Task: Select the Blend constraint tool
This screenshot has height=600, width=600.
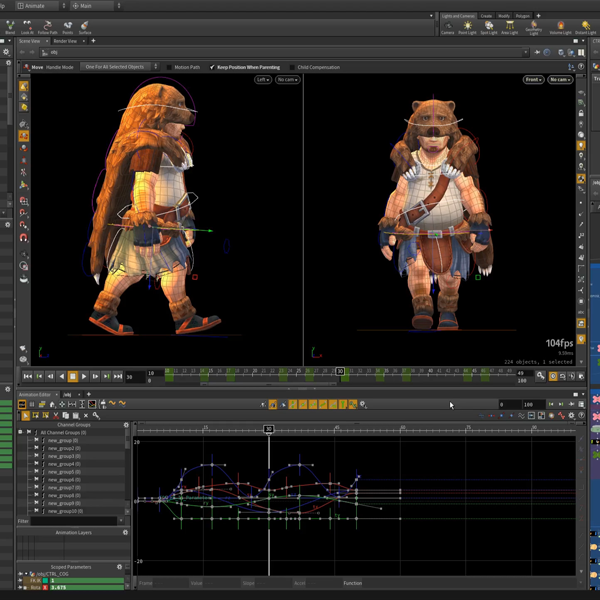Action: (x=10, y=27)
